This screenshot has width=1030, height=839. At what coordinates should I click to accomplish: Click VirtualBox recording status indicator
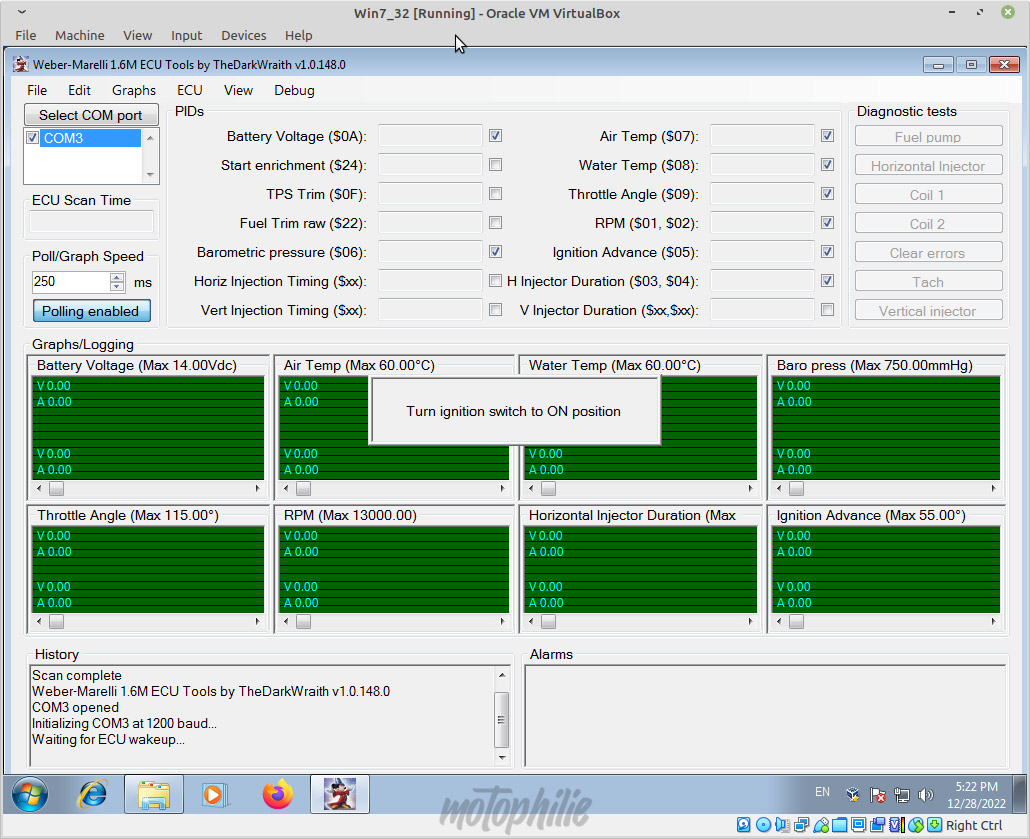[x=878, y=825]
